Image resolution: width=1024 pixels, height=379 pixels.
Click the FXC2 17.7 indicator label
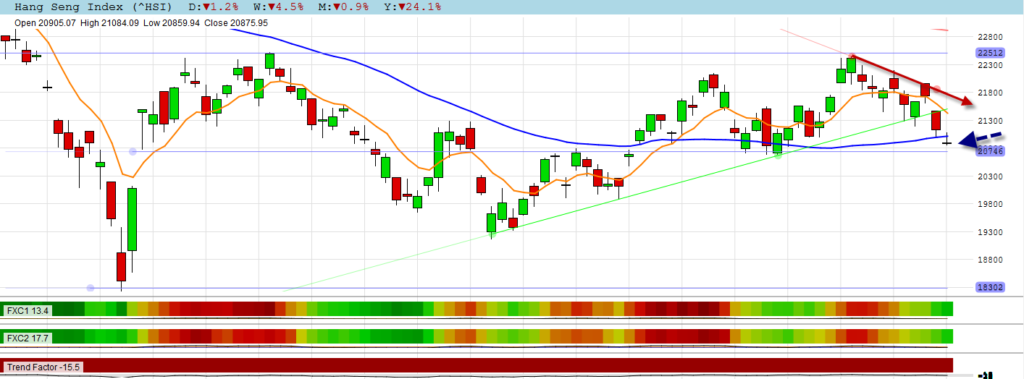26,338
